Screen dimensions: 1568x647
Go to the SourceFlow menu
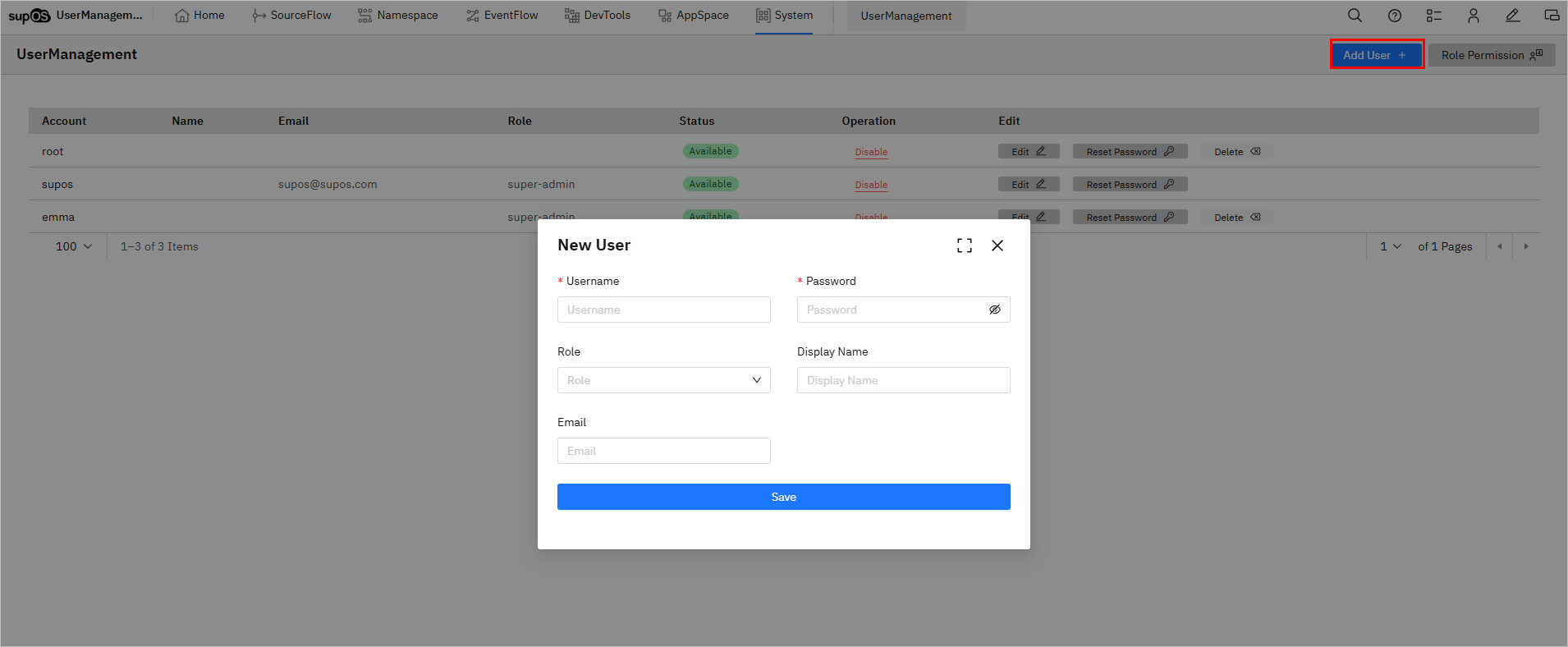291,16
